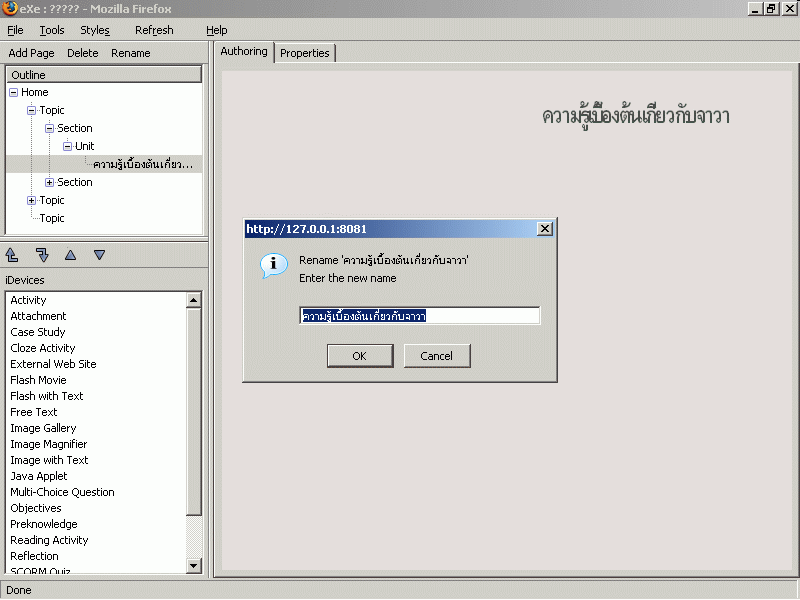
Task: Click the new name input field
Action: click(419, 316)
